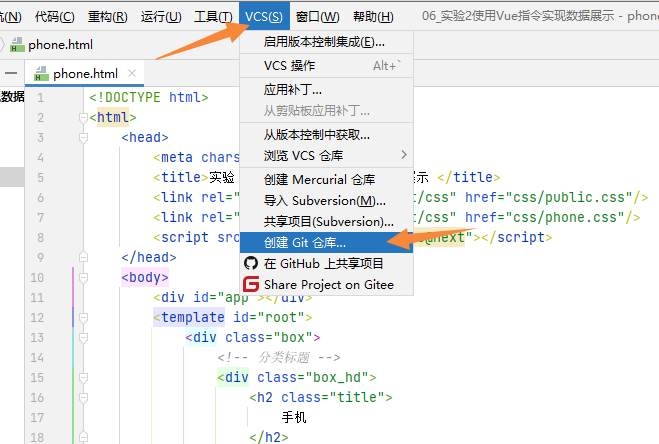Open the VCS(S) menu
The height and width of the screenshot is (444, 659).
tap(264, 16)
